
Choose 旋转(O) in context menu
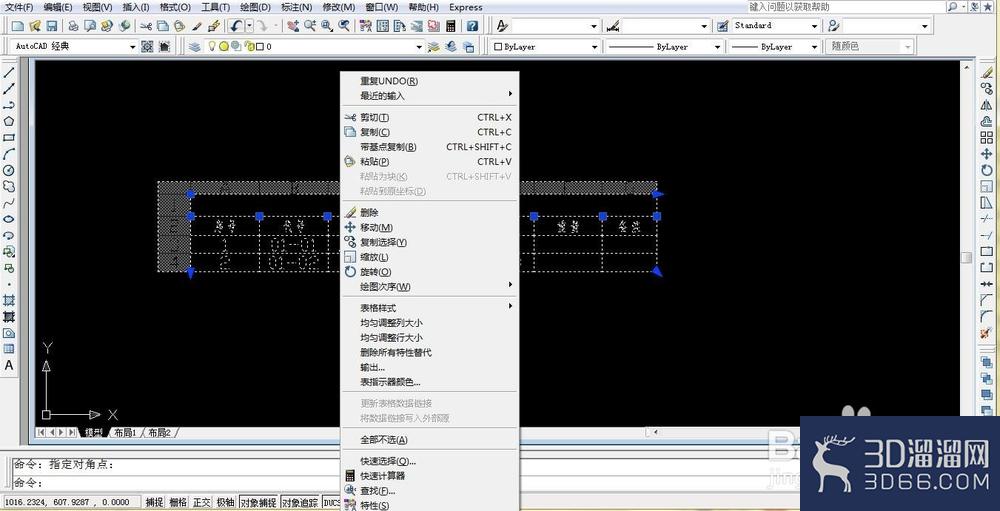[430, 272]
